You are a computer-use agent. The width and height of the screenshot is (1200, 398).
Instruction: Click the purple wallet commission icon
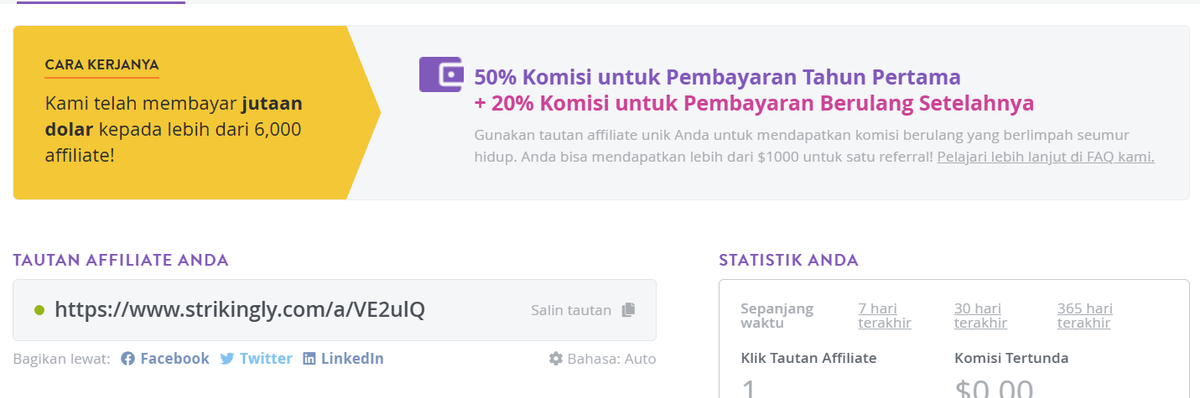441,75
